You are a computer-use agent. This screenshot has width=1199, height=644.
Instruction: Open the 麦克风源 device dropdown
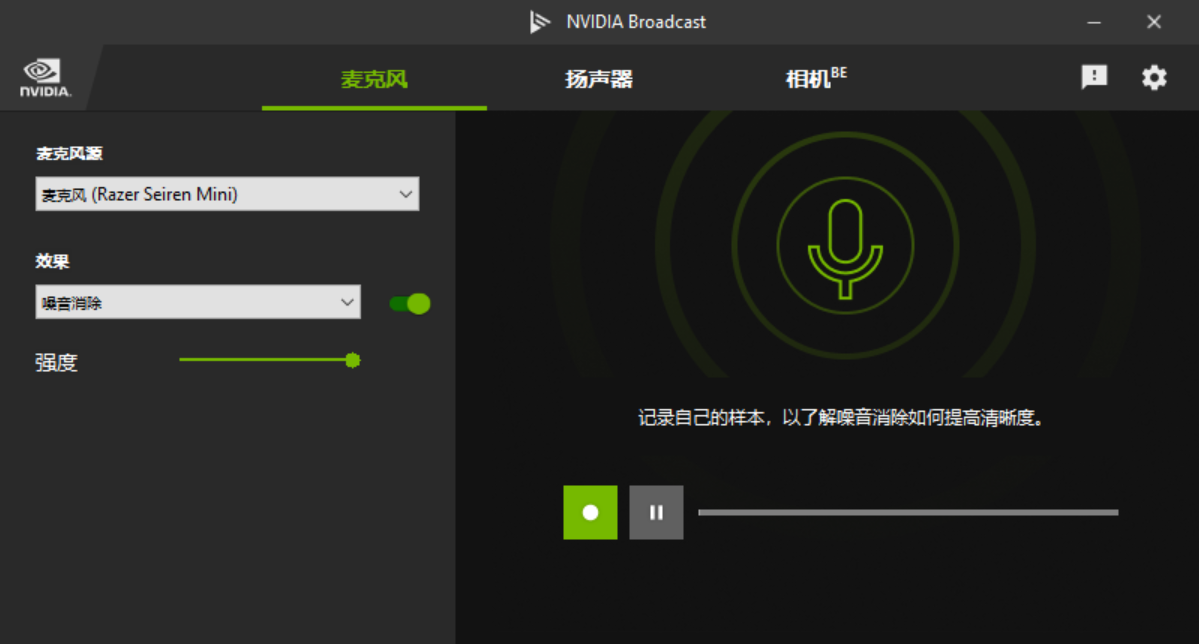click(227, 194)
